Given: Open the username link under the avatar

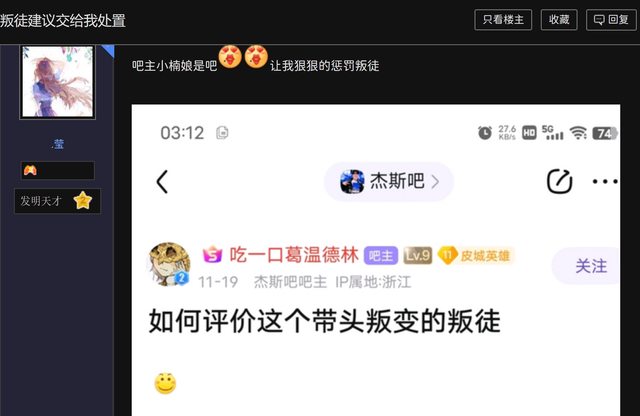Looking at the screenshot, I should click(x=58, y=144).
